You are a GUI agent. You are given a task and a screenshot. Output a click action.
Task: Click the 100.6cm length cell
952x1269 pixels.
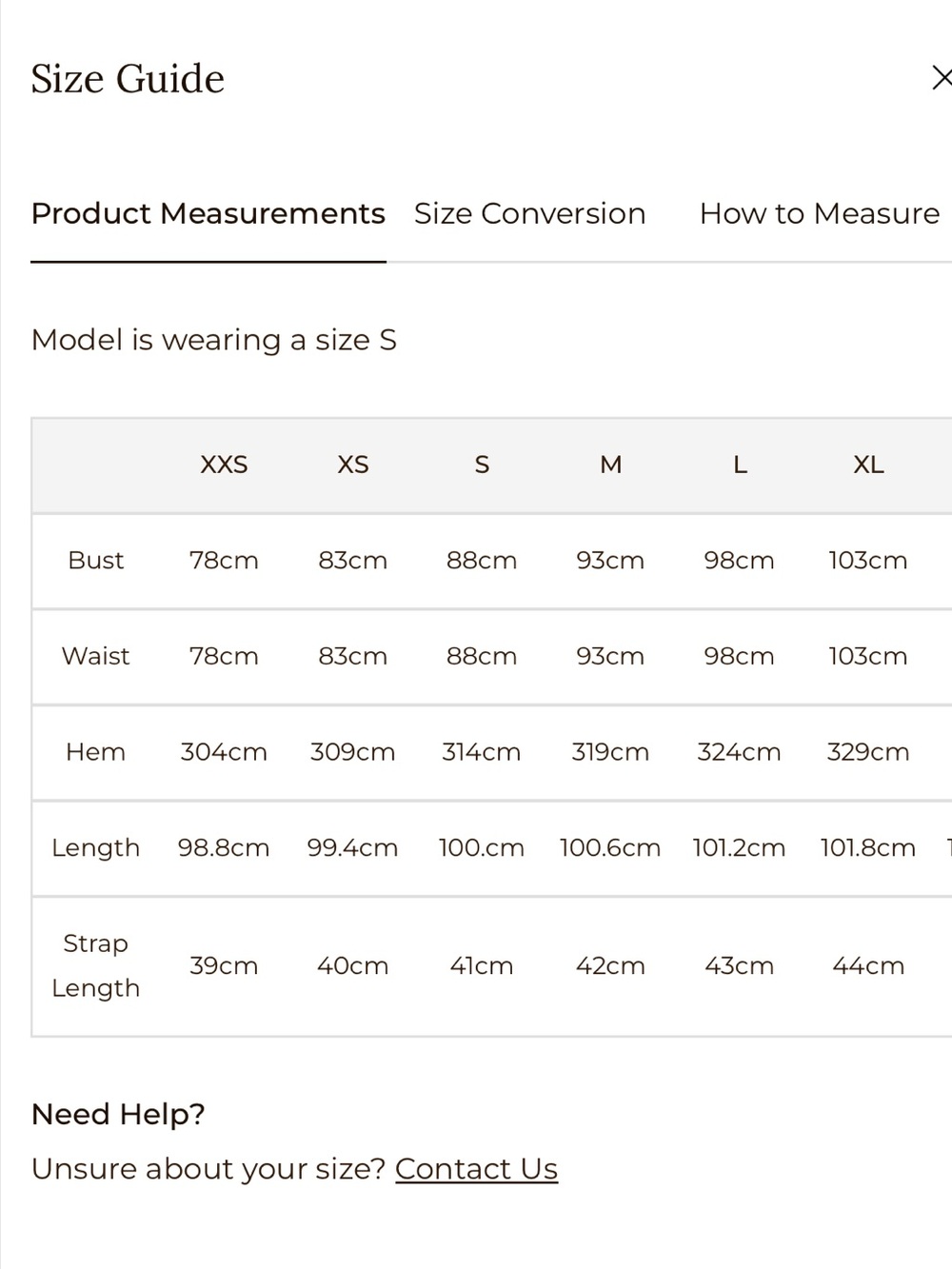(x=610, y=847)
